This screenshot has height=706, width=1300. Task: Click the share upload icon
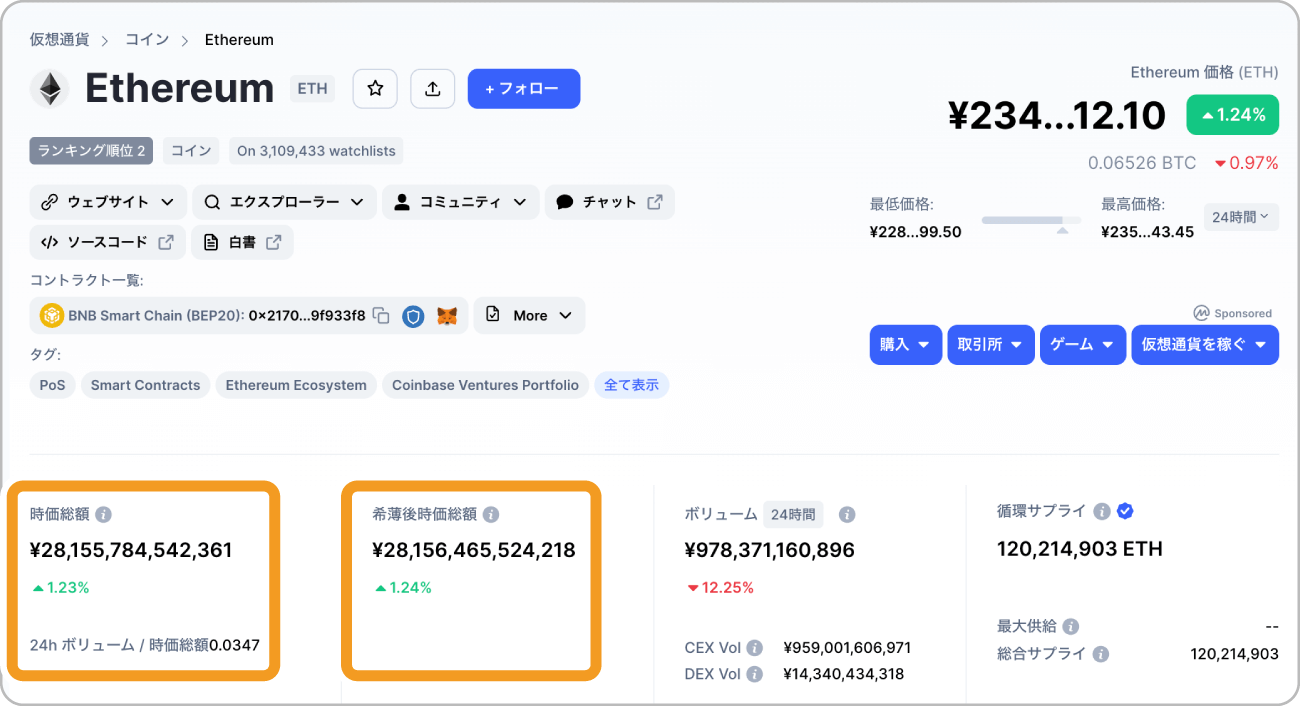click(x=432, y=89)
